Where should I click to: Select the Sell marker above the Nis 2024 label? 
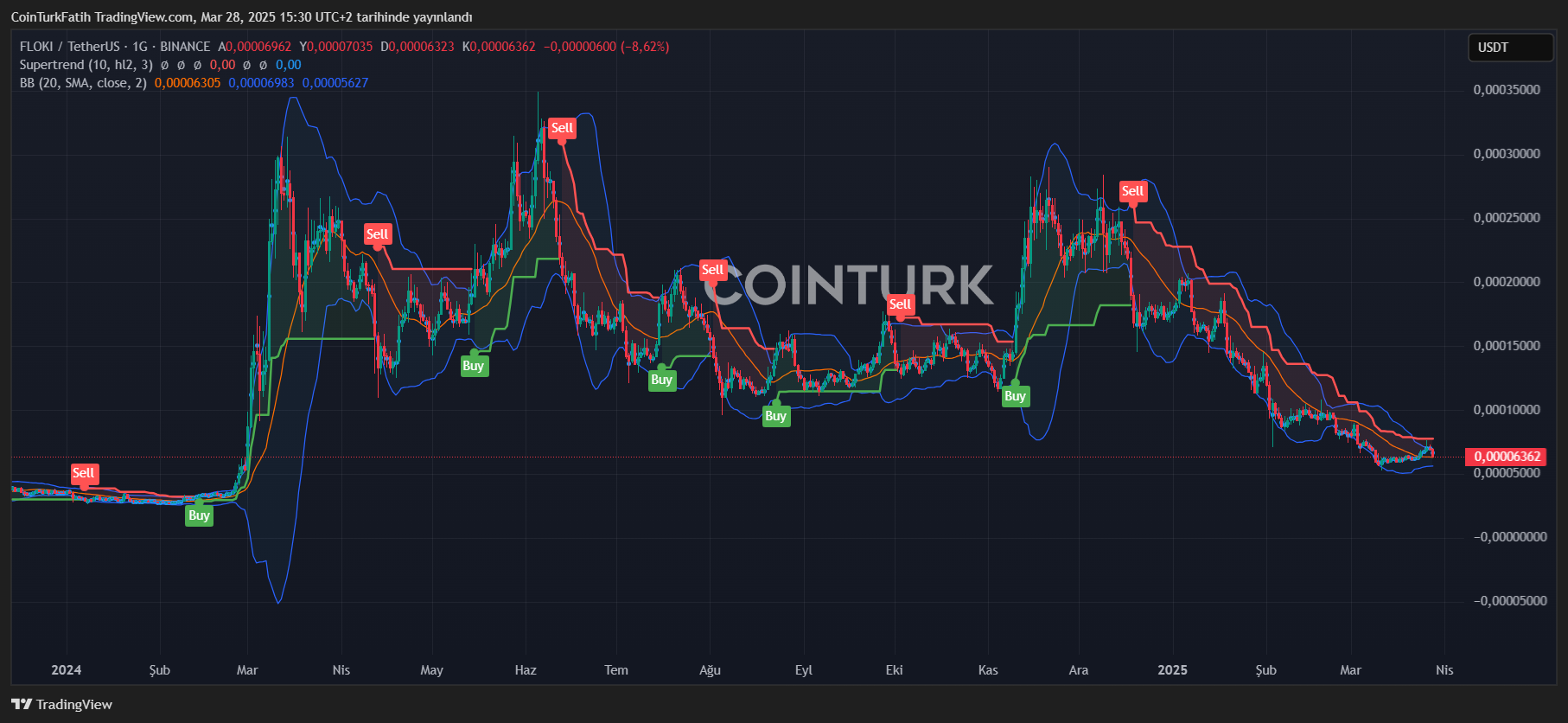(x=378, y=234)
